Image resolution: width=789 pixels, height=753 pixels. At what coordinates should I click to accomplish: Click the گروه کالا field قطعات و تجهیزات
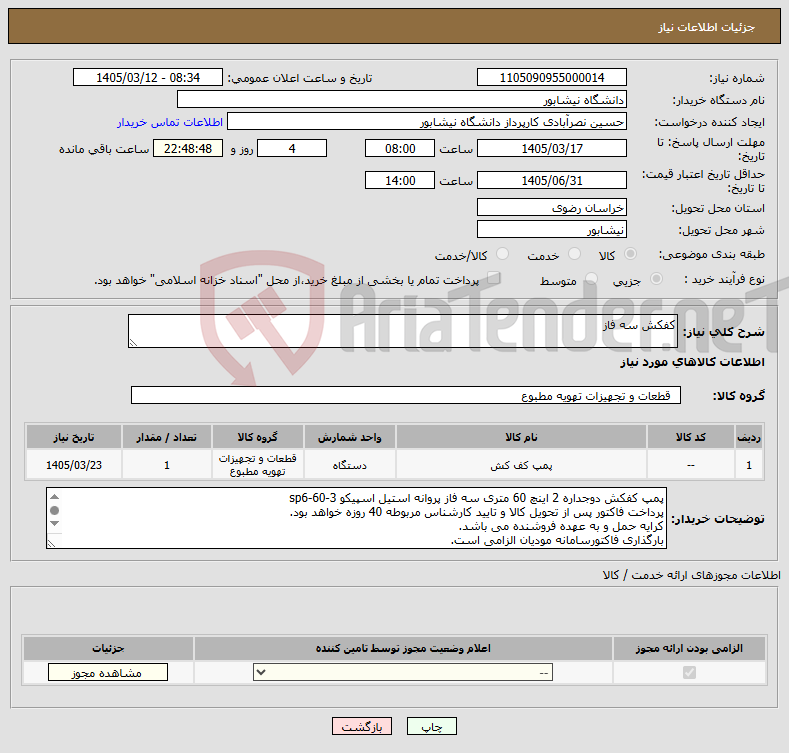(x=406, y=396)
